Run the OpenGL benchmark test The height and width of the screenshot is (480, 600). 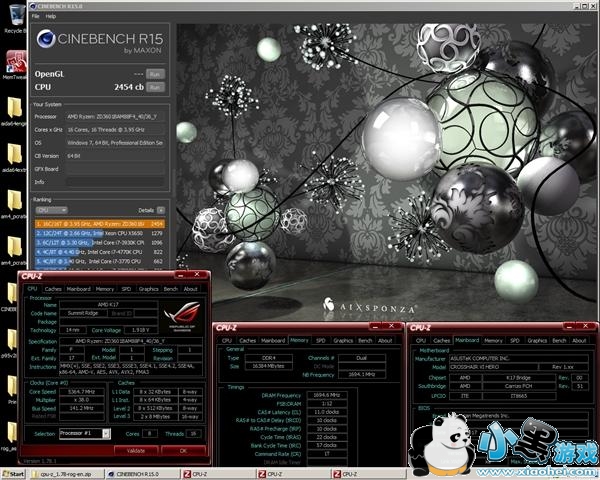tap(154, 74)
